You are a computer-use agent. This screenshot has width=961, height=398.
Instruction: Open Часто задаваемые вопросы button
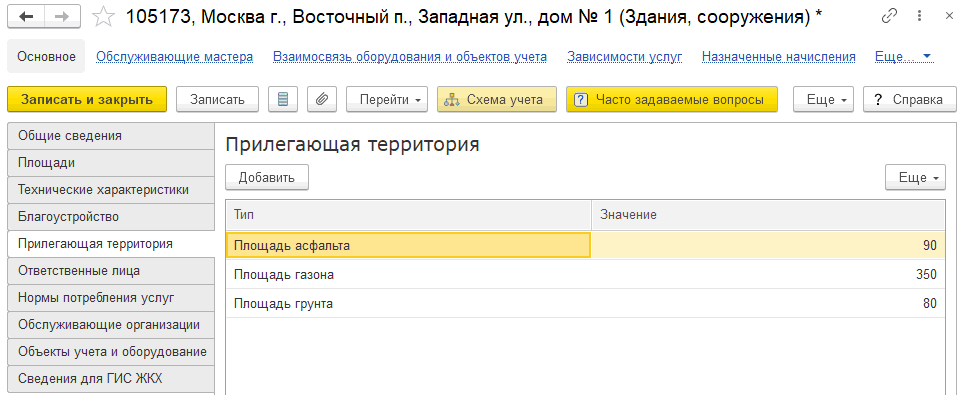click(672, 99)
